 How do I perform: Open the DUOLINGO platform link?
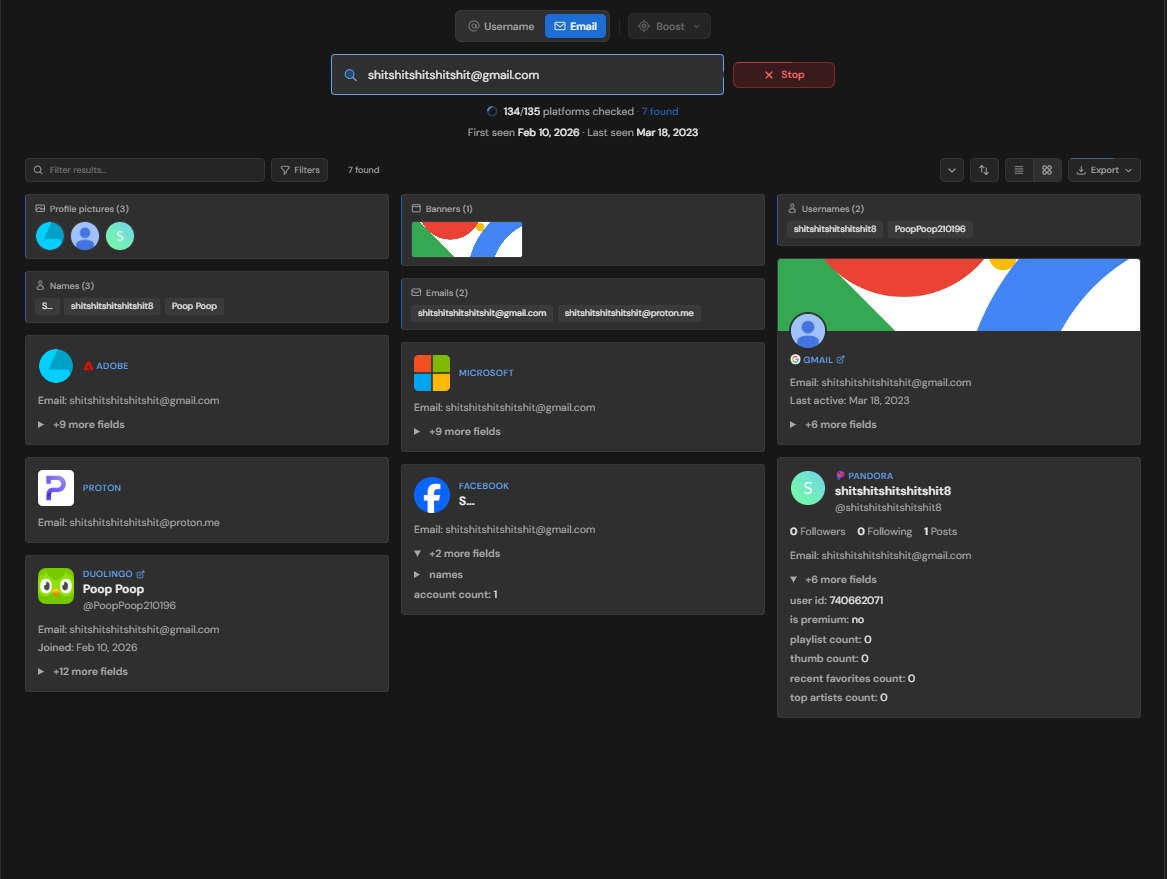(x=107, y=574)
